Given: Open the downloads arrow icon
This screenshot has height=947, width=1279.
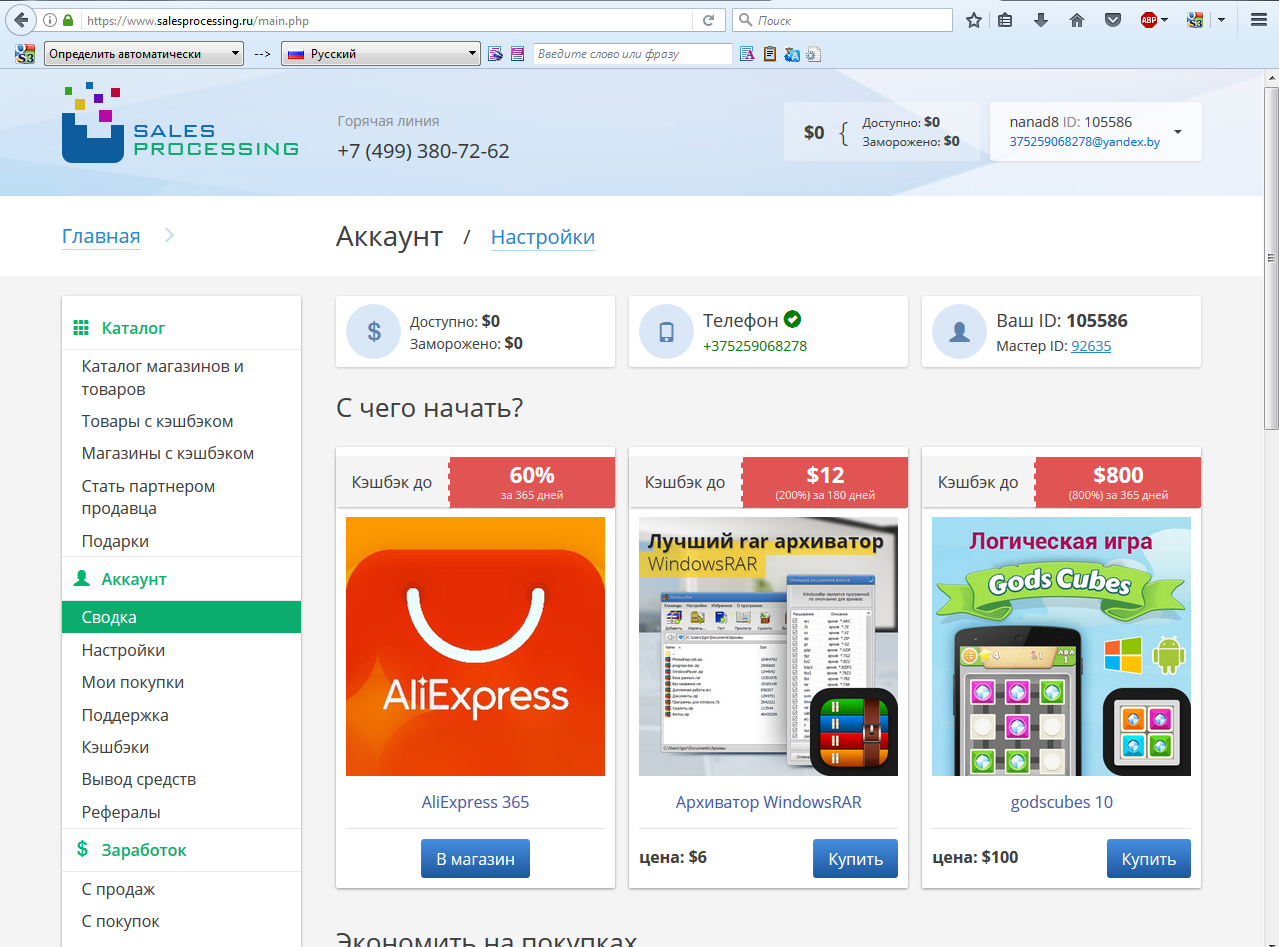Looking at the screenshot, I should (1041, 20).
